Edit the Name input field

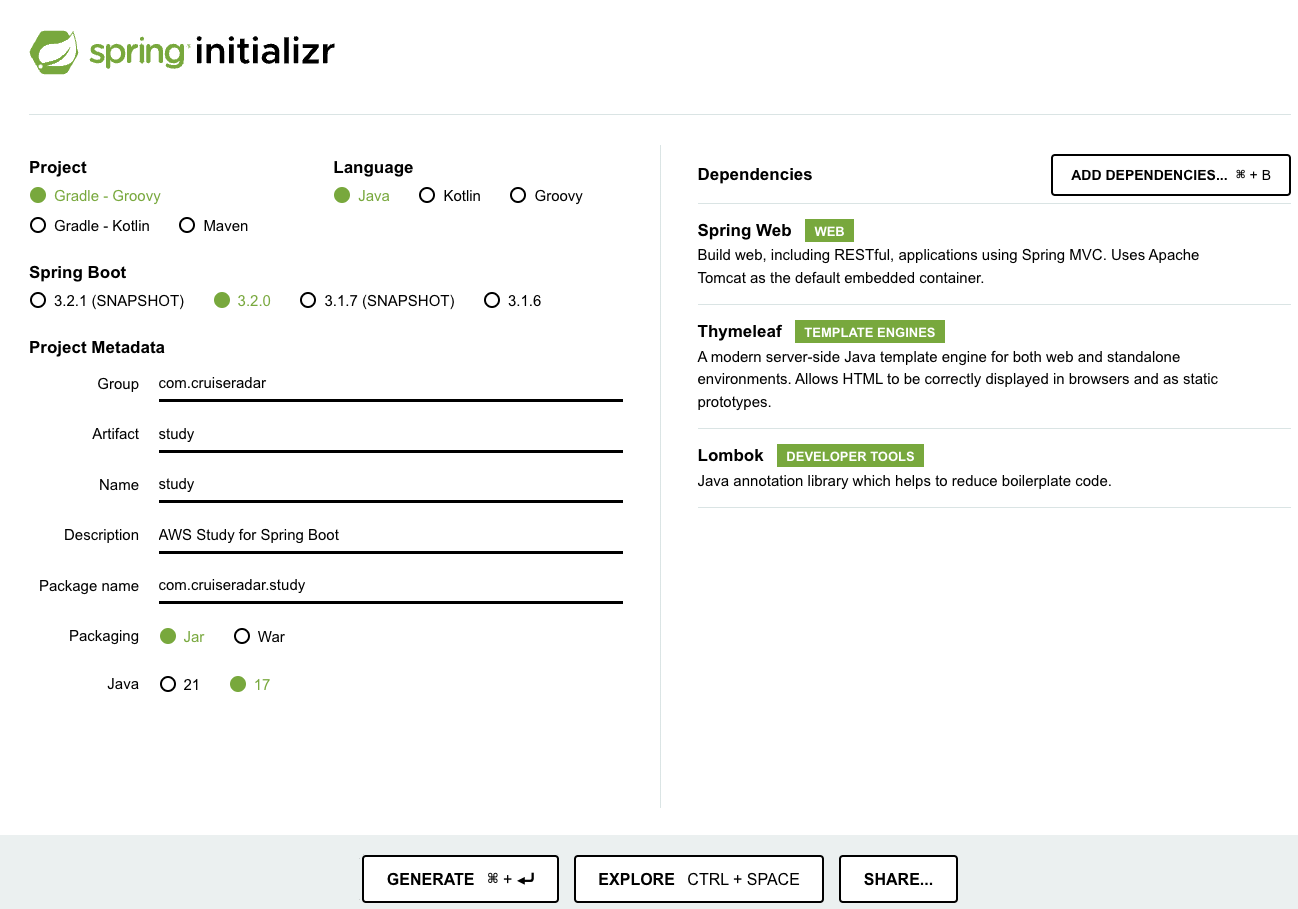tap(390, 485)
